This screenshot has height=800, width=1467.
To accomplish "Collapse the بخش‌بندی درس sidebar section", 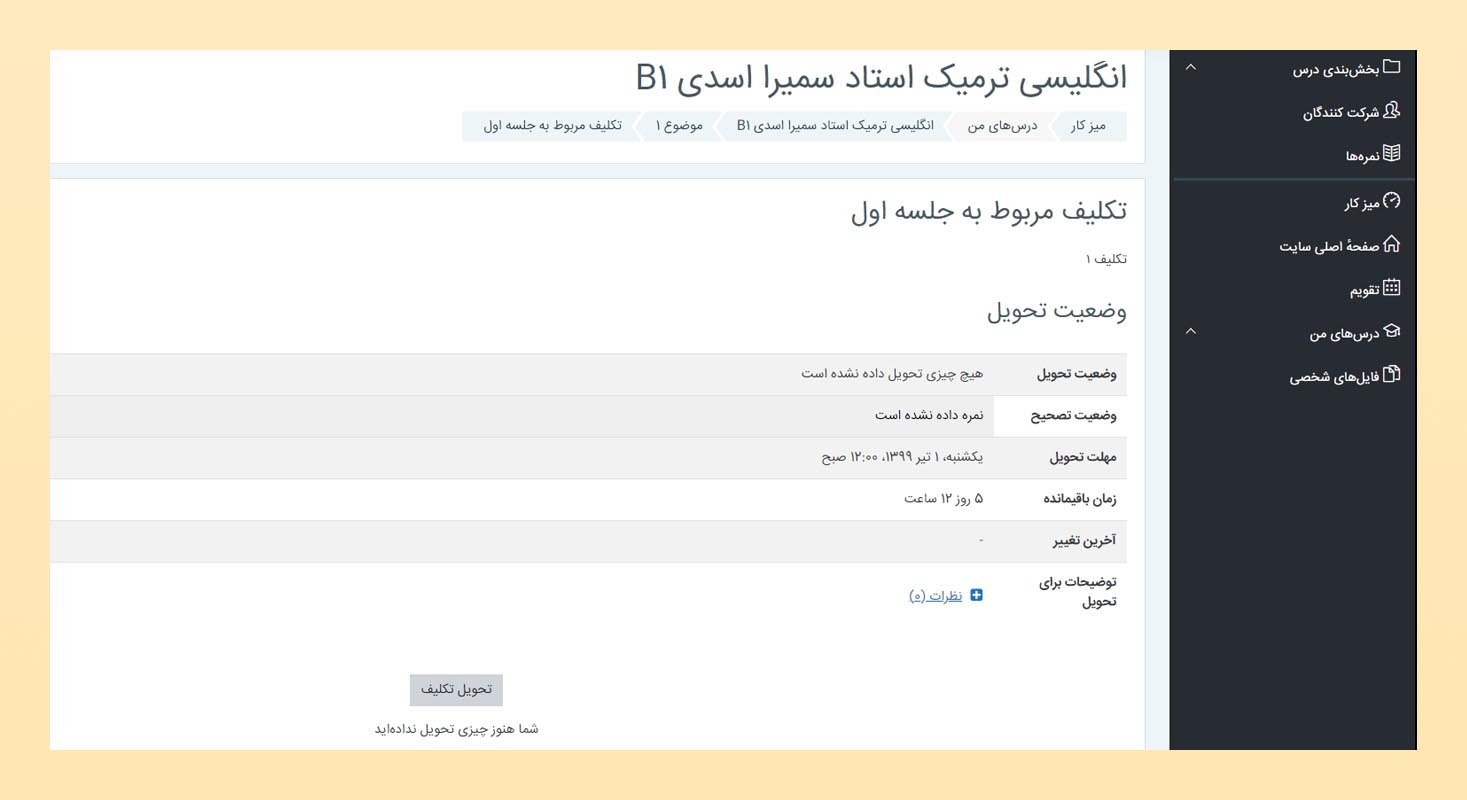I will 1190,68.
